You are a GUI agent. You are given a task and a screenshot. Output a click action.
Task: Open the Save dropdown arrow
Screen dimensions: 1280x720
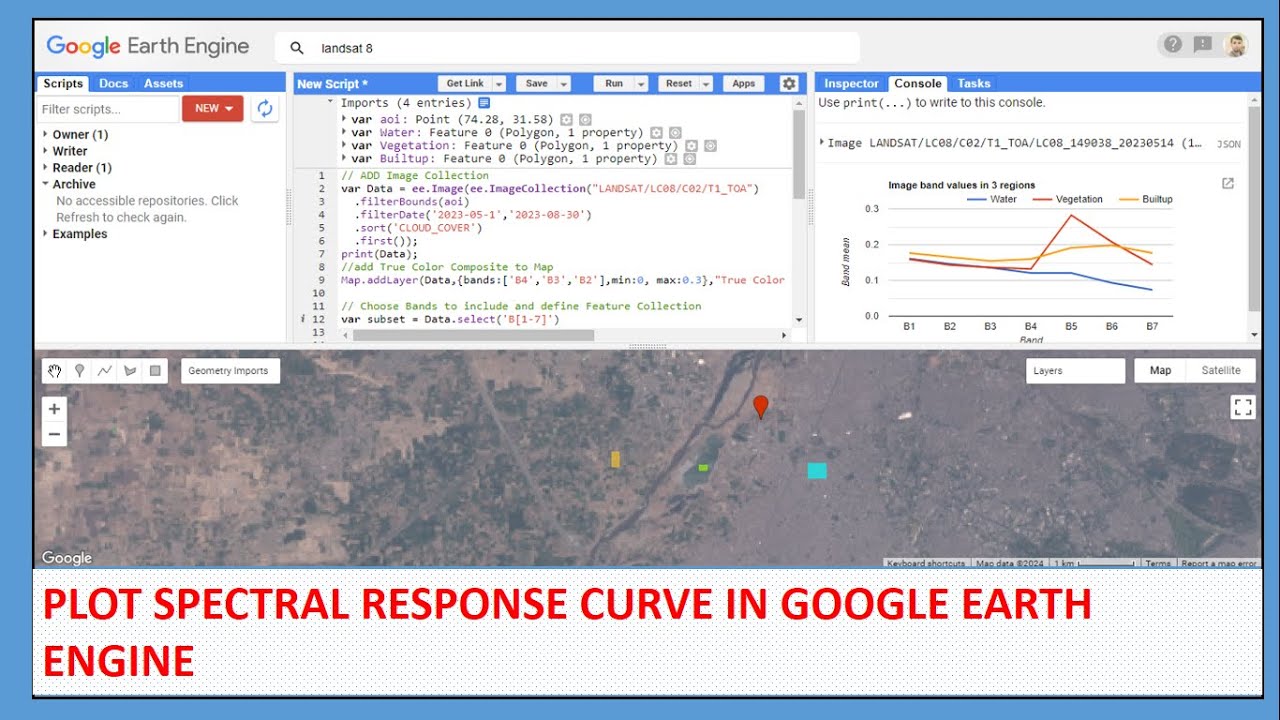point(564,84)
